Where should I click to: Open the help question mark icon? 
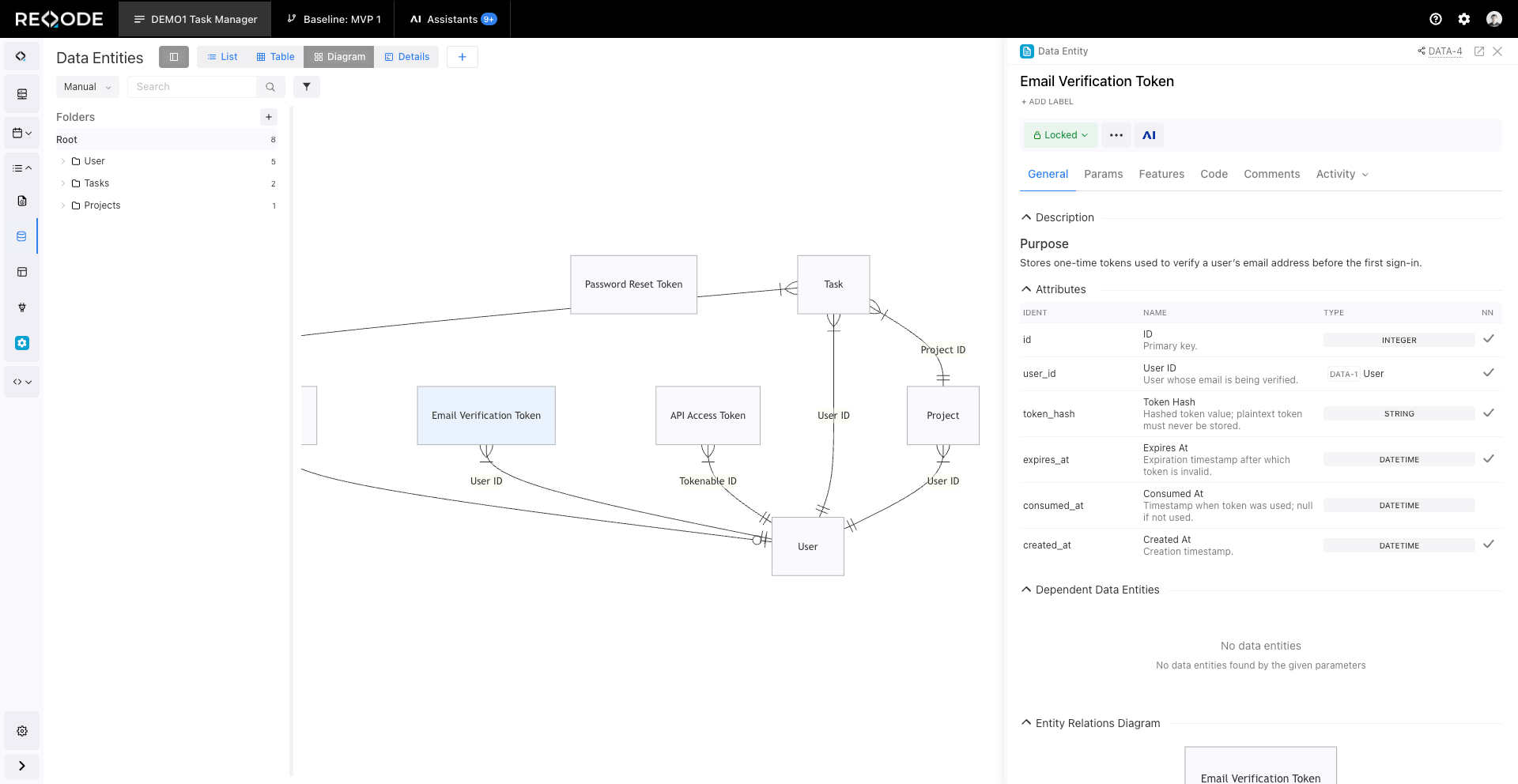pyautogui.click(x=1436, y=19)
